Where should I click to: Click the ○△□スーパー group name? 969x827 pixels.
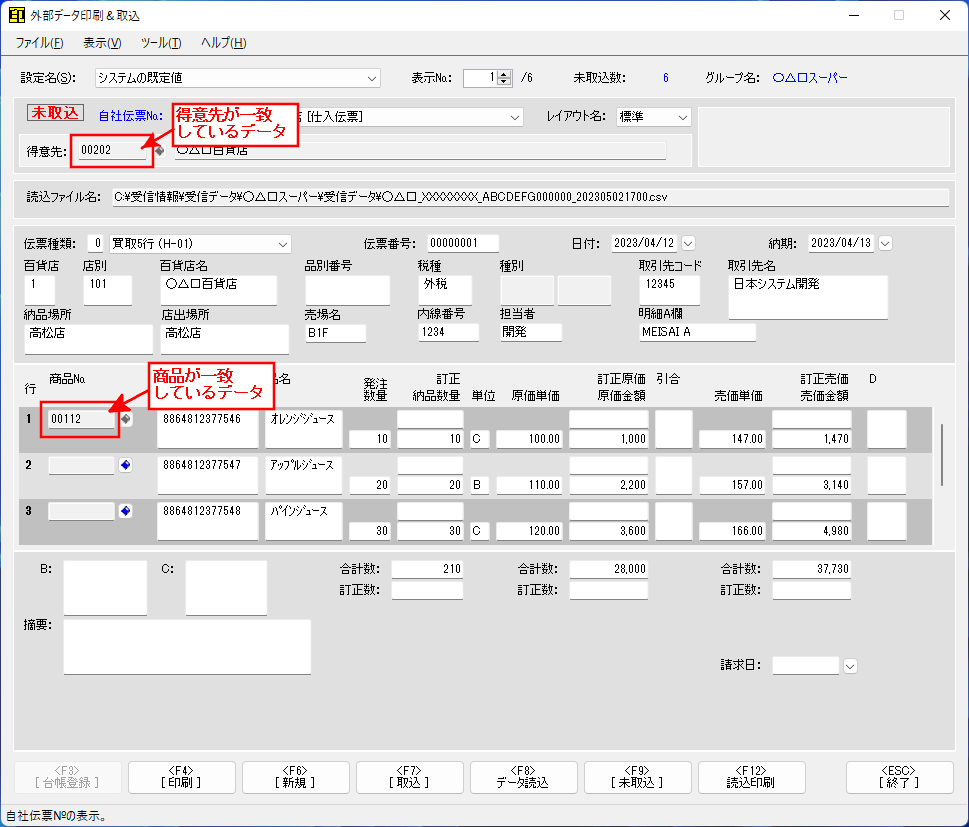pyautogui.click(x=810, y=78)
